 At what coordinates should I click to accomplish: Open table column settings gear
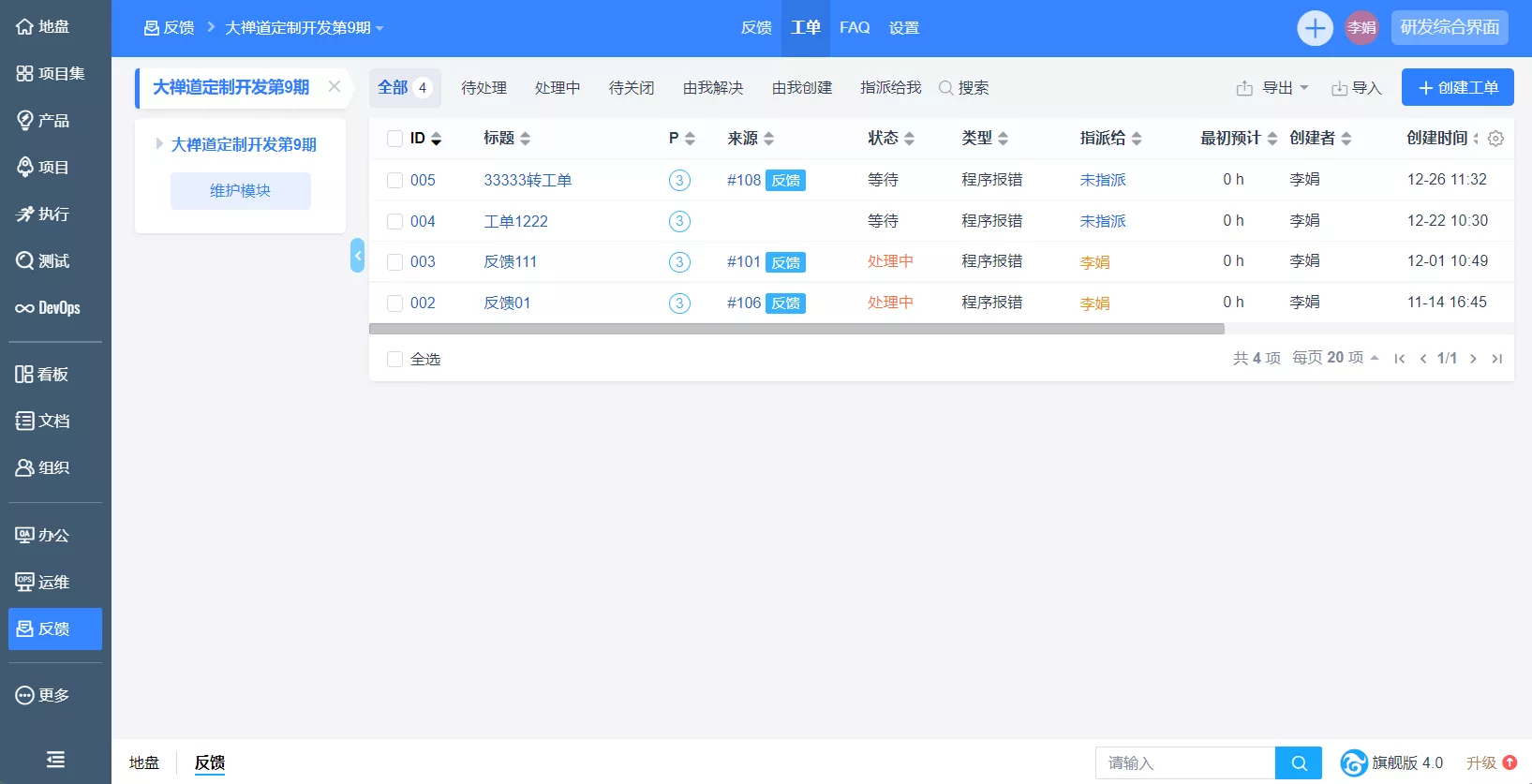coord(1495,139)
